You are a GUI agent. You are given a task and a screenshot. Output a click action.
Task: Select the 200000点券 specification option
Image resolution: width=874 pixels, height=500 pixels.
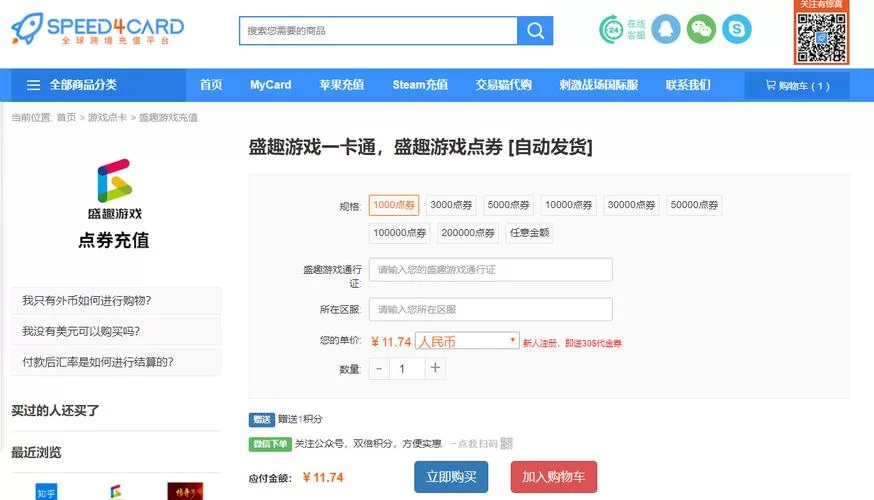click(468, 233)
